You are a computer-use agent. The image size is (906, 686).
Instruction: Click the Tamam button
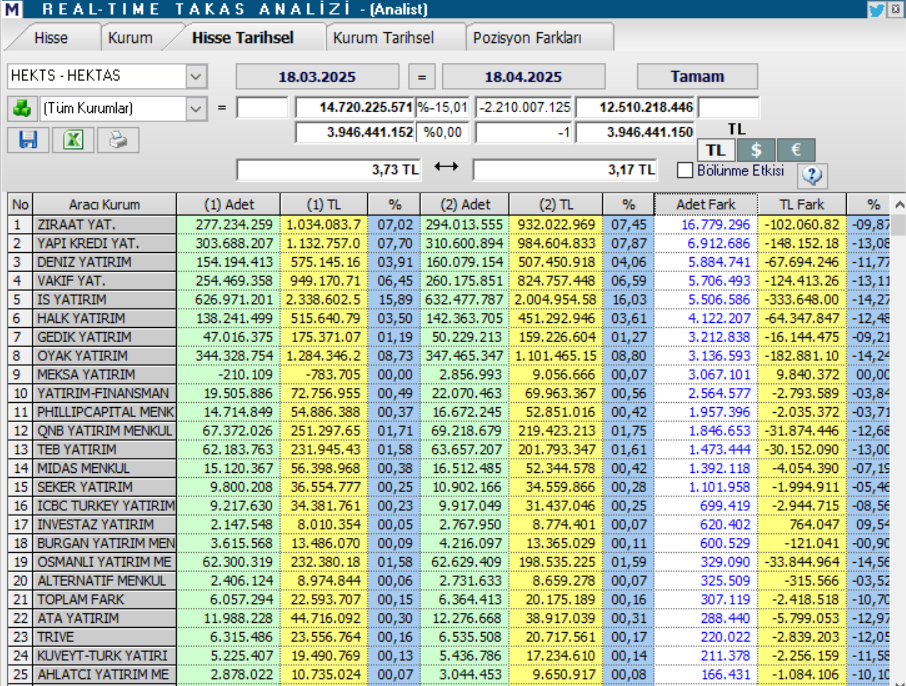(x=697, y=76)
